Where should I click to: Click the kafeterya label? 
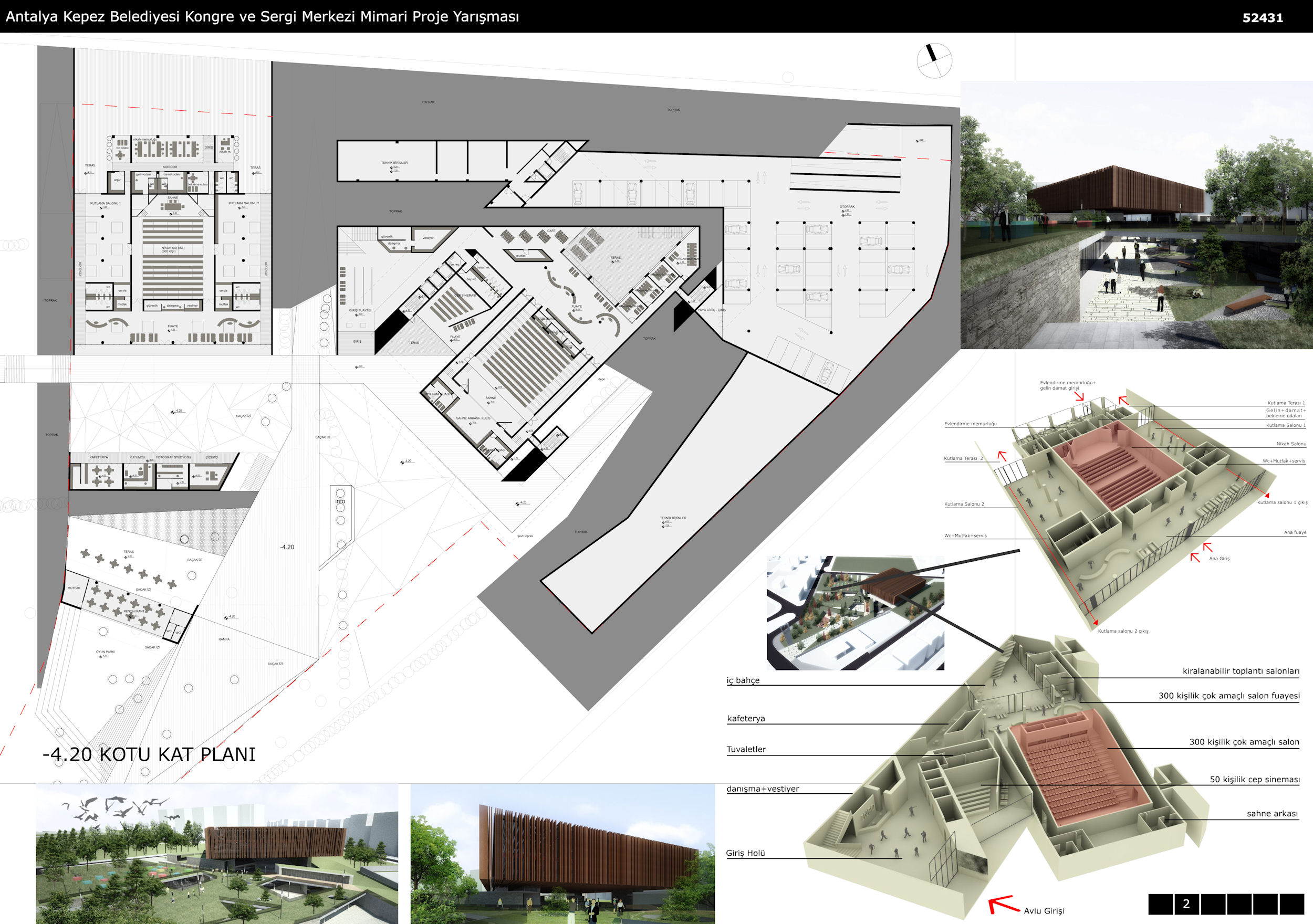pyautogui.click(x=746, y=719)
